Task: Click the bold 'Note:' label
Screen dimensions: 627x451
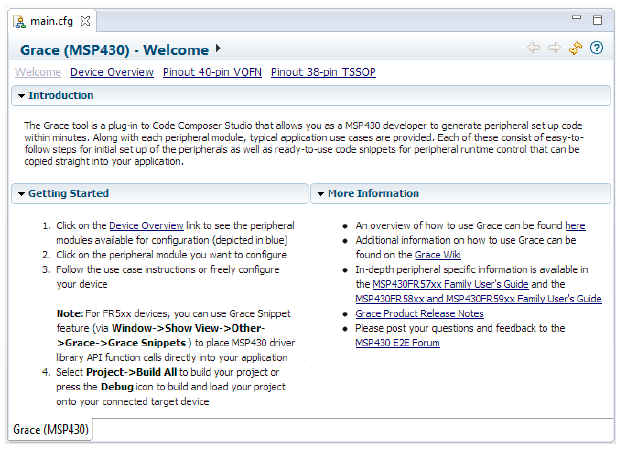Action: click(x=70, y=313)
